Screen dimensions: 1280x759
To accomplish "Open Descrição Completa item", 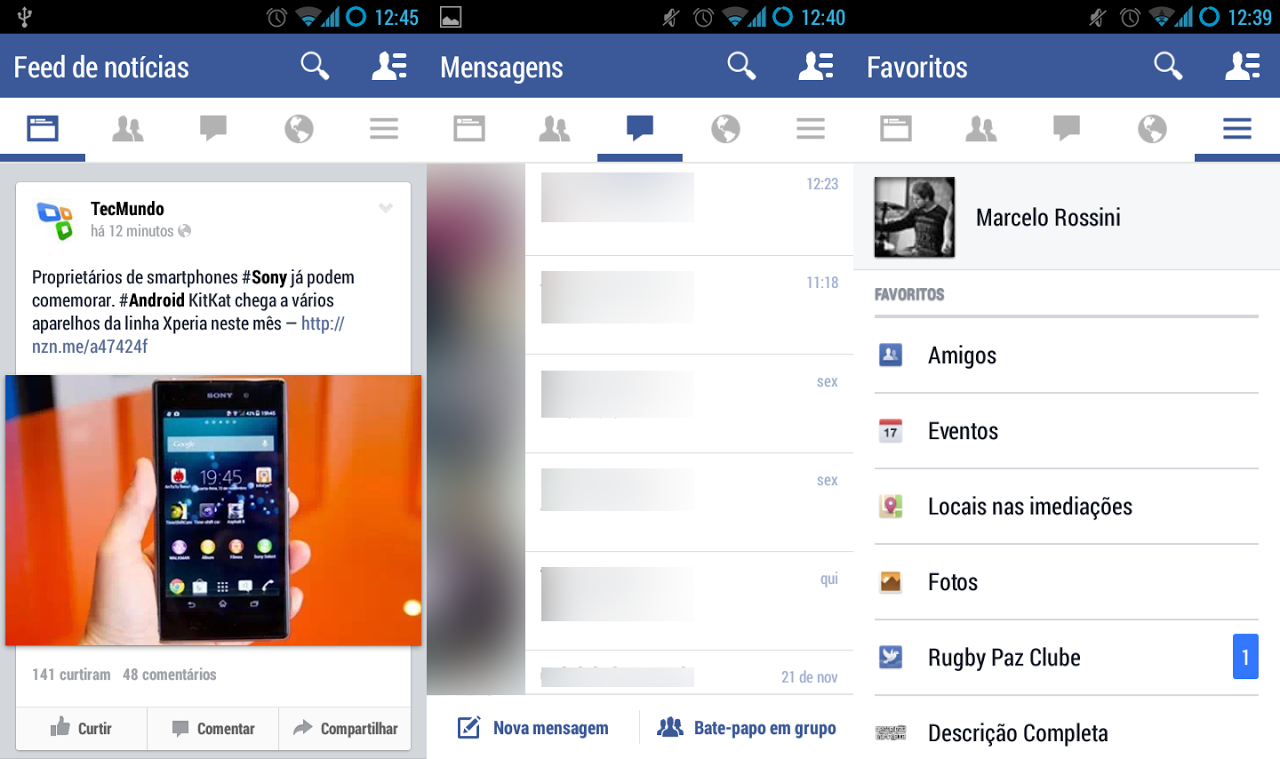I will click(x=1066, y=733).
